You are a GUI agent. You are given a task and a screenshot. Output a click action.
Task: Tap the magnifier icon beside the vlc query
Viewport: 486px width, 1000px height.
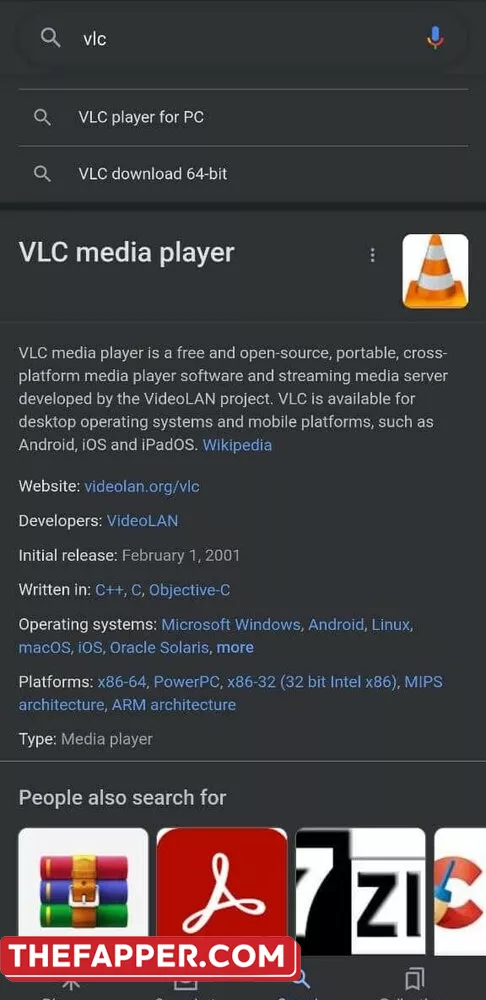click(x=50, y=38)
